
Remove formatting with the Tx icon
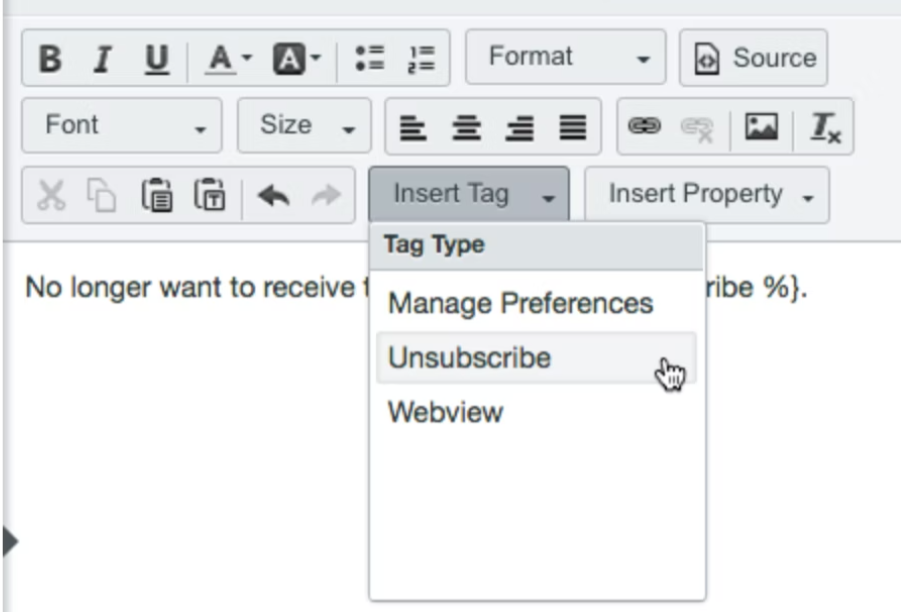pyautogui.click(x=825, y=127)
